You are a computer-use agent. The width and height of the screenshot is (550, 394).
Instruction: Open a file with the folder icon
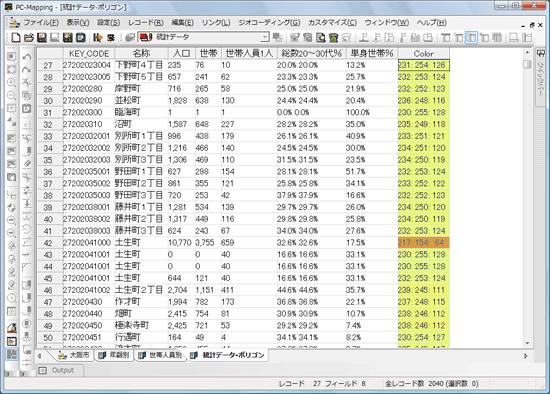point(29,37)
